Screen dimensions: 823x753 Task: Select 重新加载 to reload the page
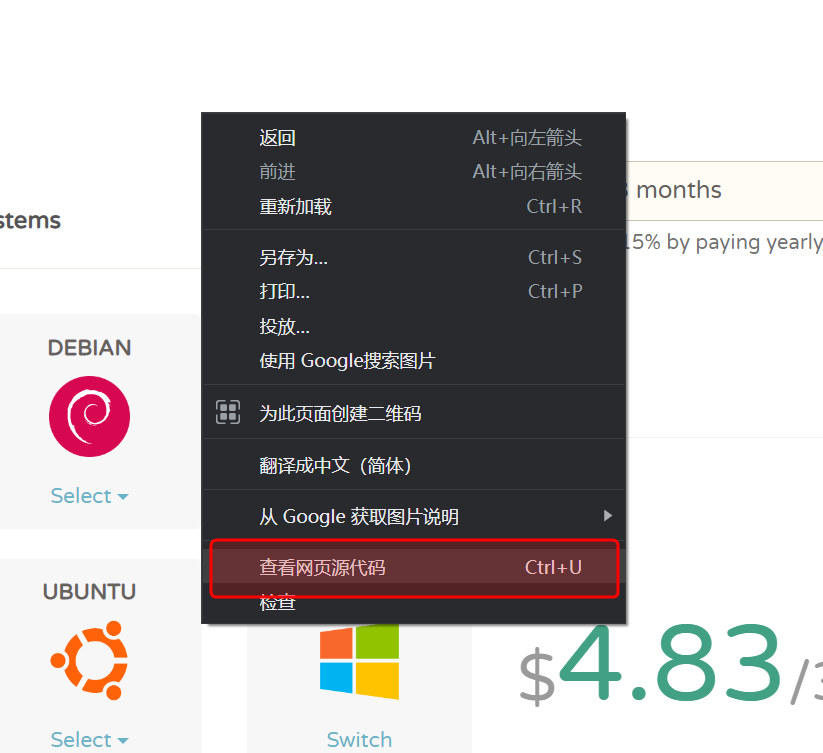(295, 206)
